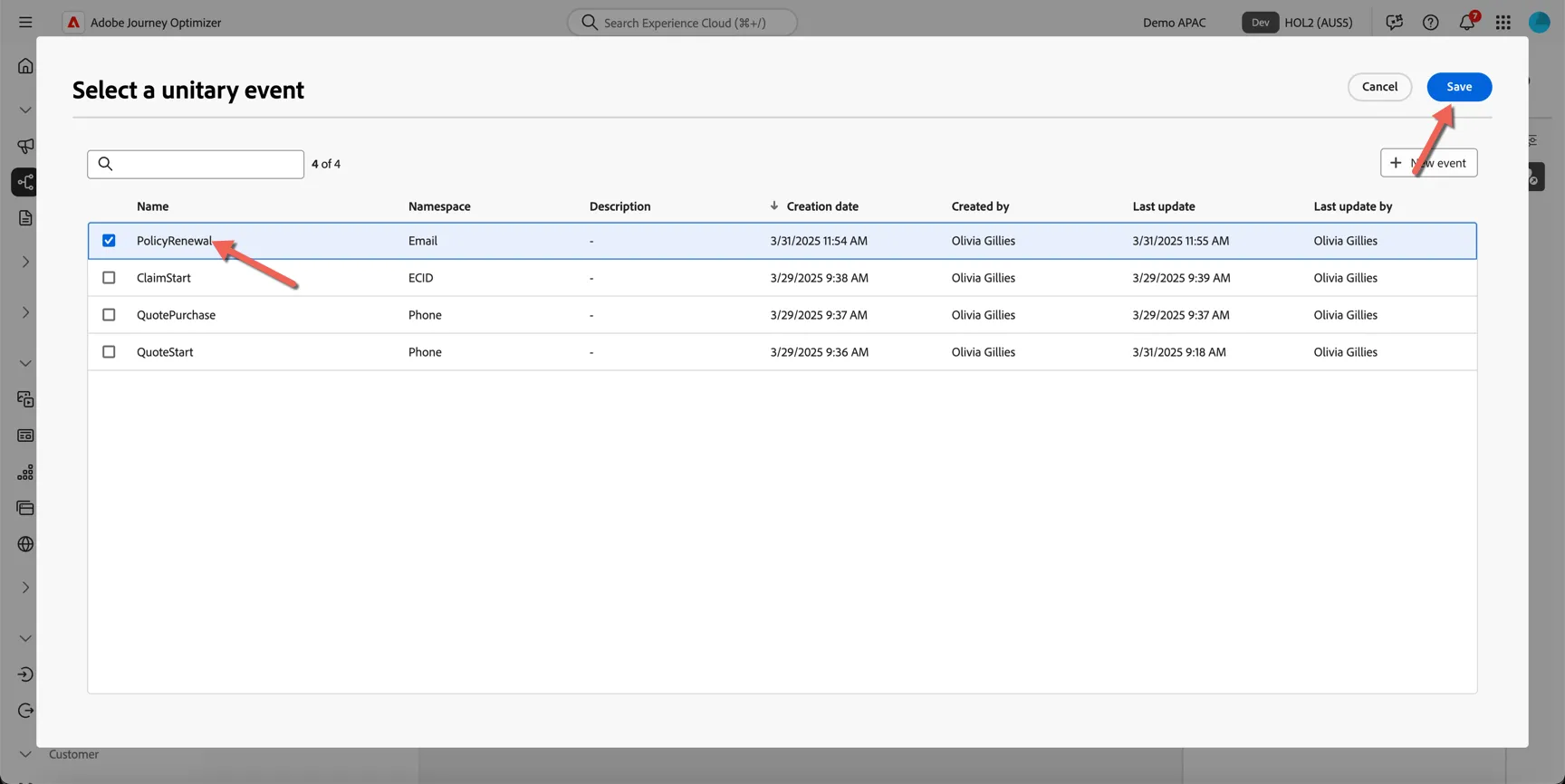Open the hamburger navigation menu
Viewport: 1565px width, 784px height.
coord(25,22)
